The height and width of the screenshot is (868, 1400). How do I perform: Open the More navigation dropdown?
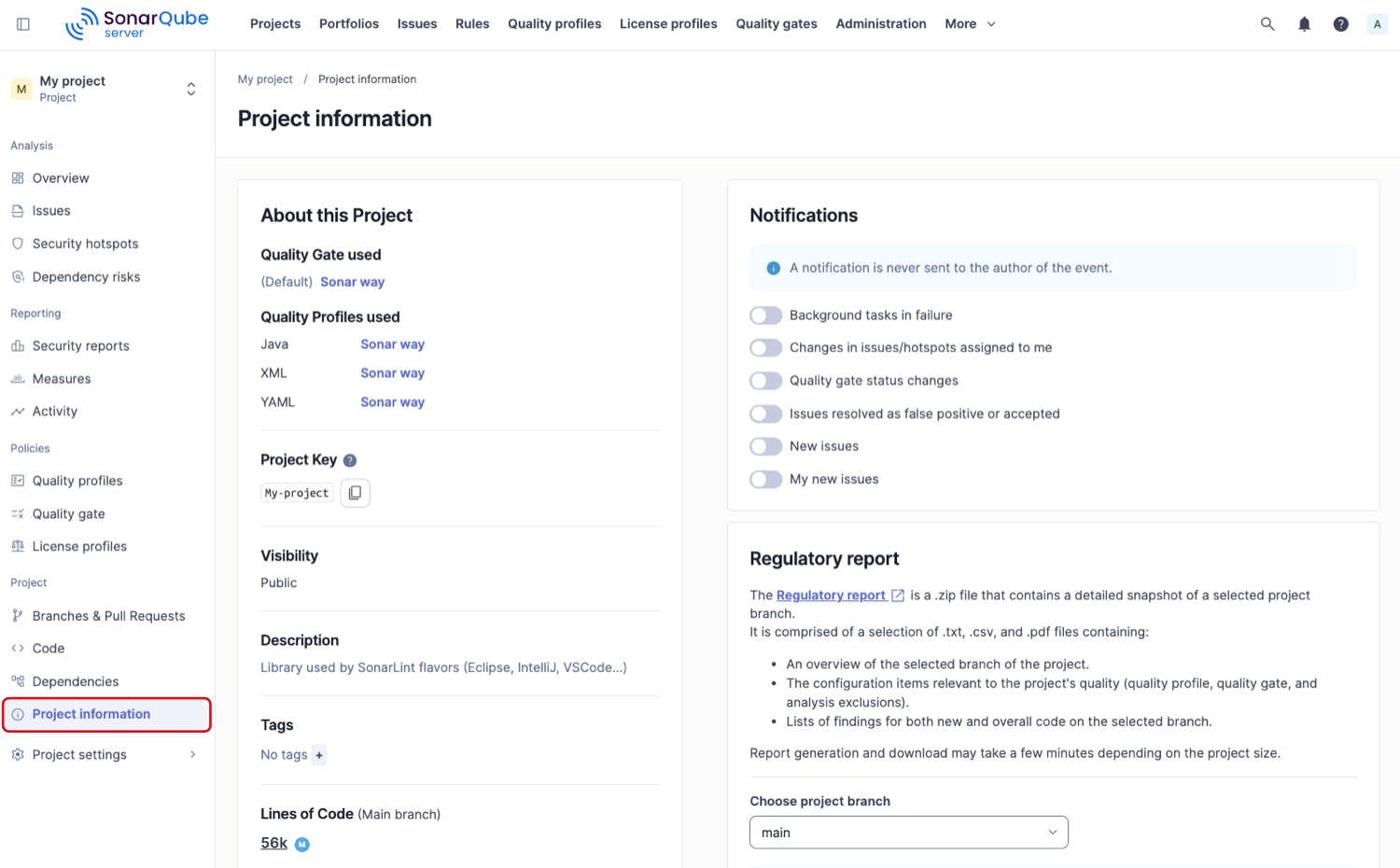point(970,23)
